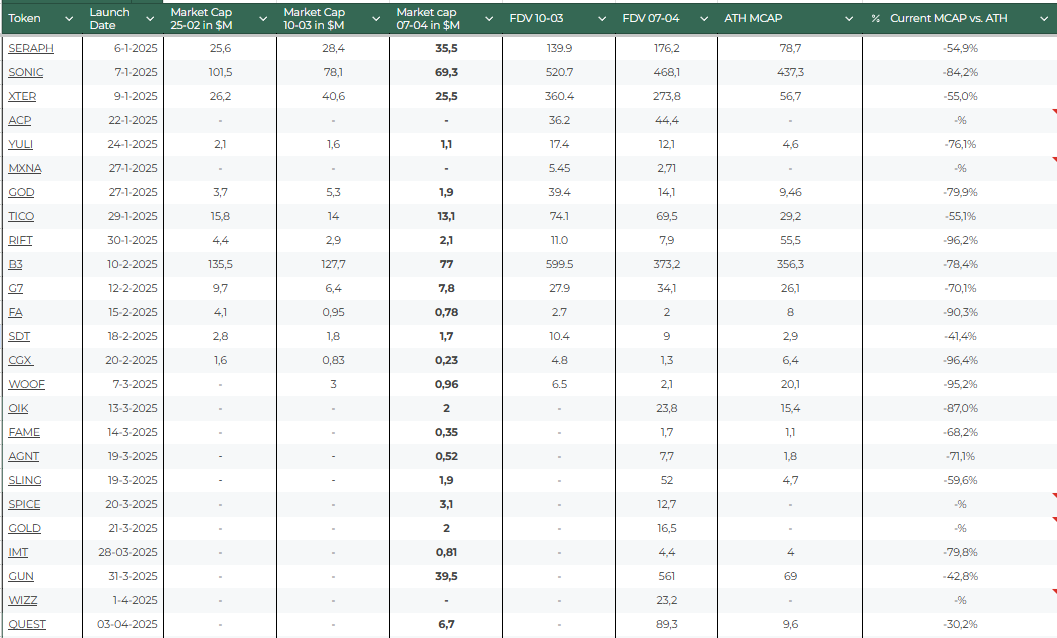This screenshot has width=1057, height=638.
Task: Select RIFT ATH MCAP 55,5 cell
Action: 790,240
